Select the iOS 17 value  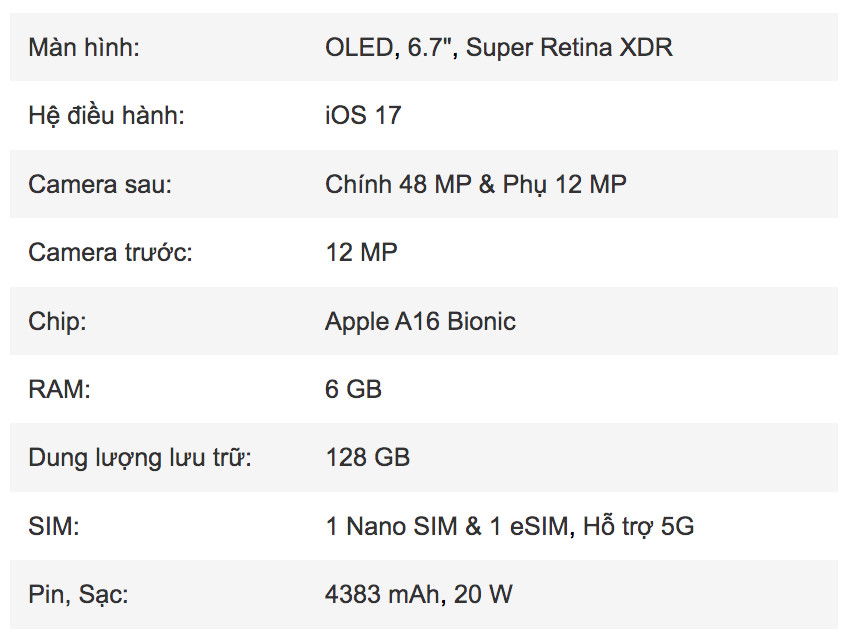click(x=363, y=116)
